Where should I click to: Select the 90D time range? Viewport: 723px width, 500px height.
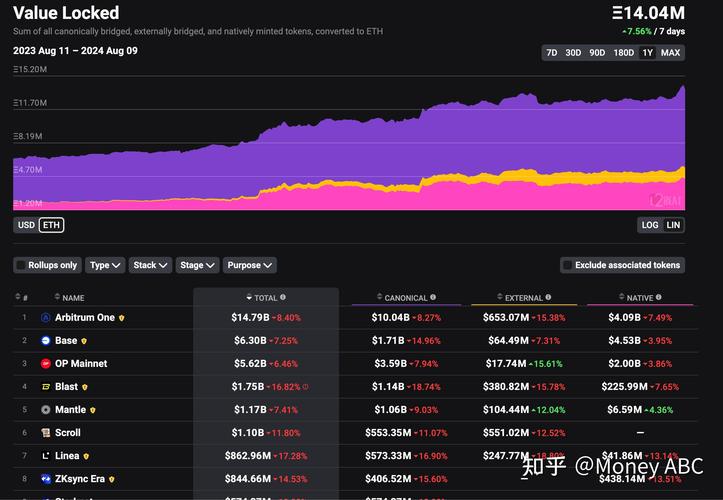pyautogui.click(x=597, y=53)
